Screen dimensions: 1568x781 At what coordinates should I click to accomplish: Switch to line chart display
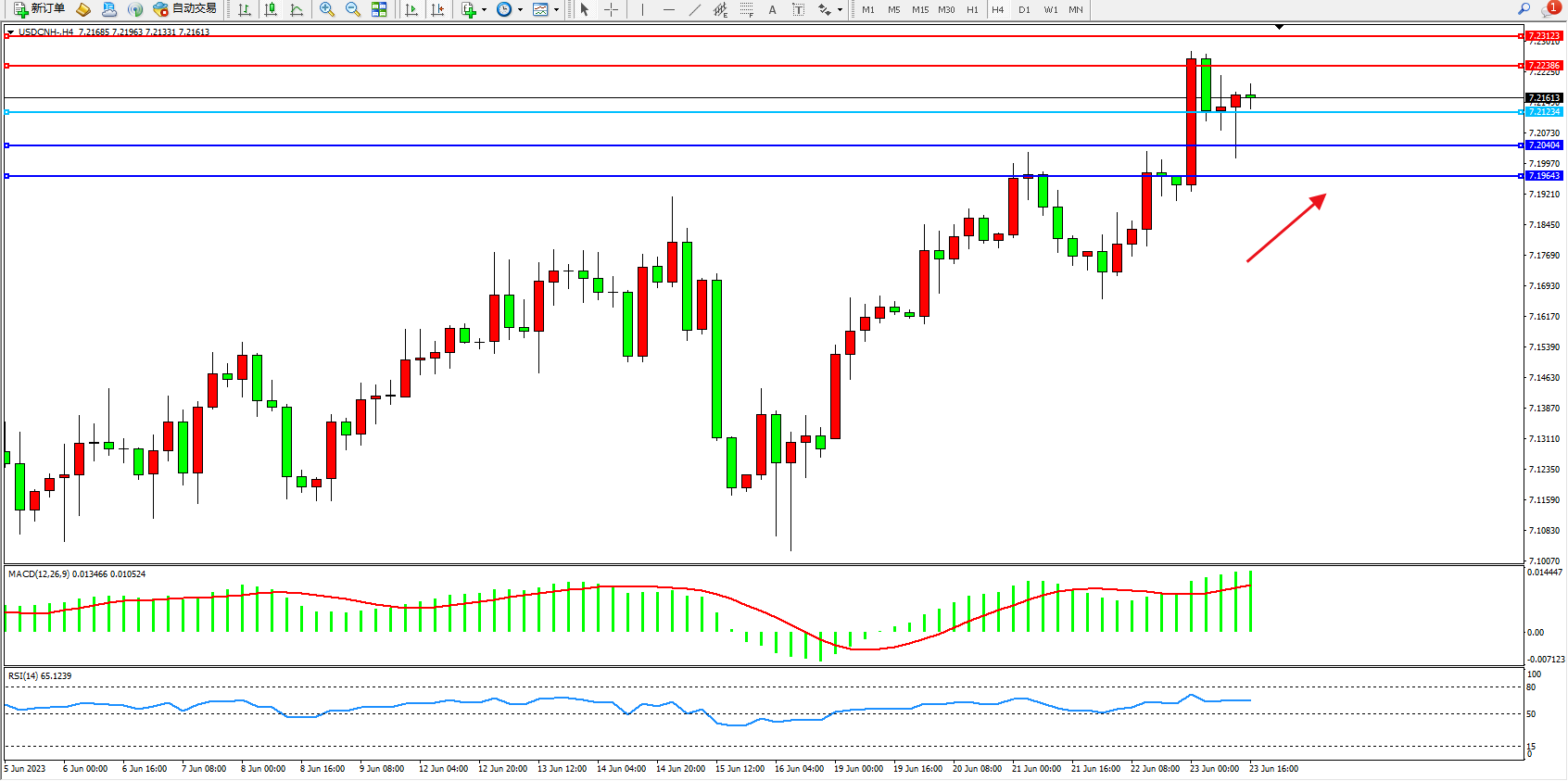click(297, 9)
